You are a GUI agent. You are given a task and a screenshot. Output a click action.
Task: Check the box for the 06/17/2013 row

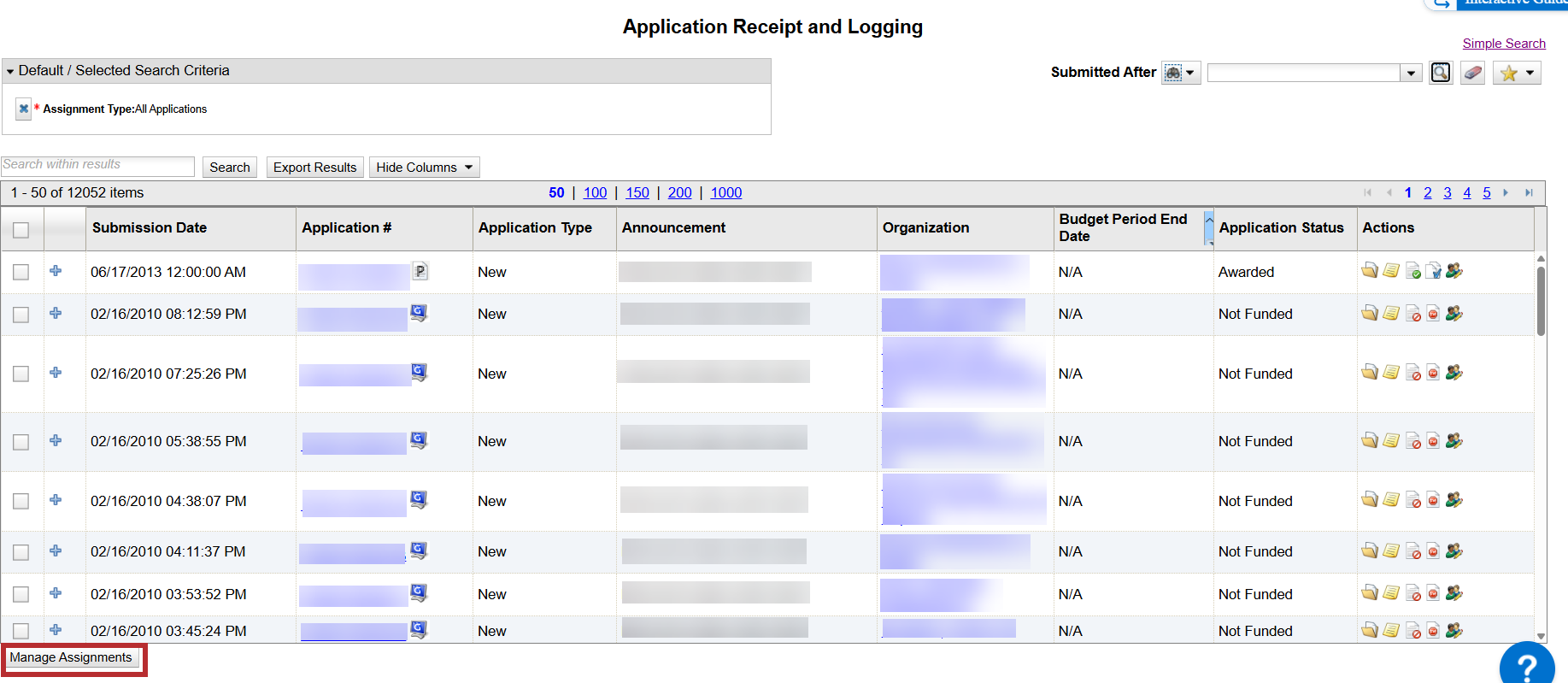coord(21,272)
